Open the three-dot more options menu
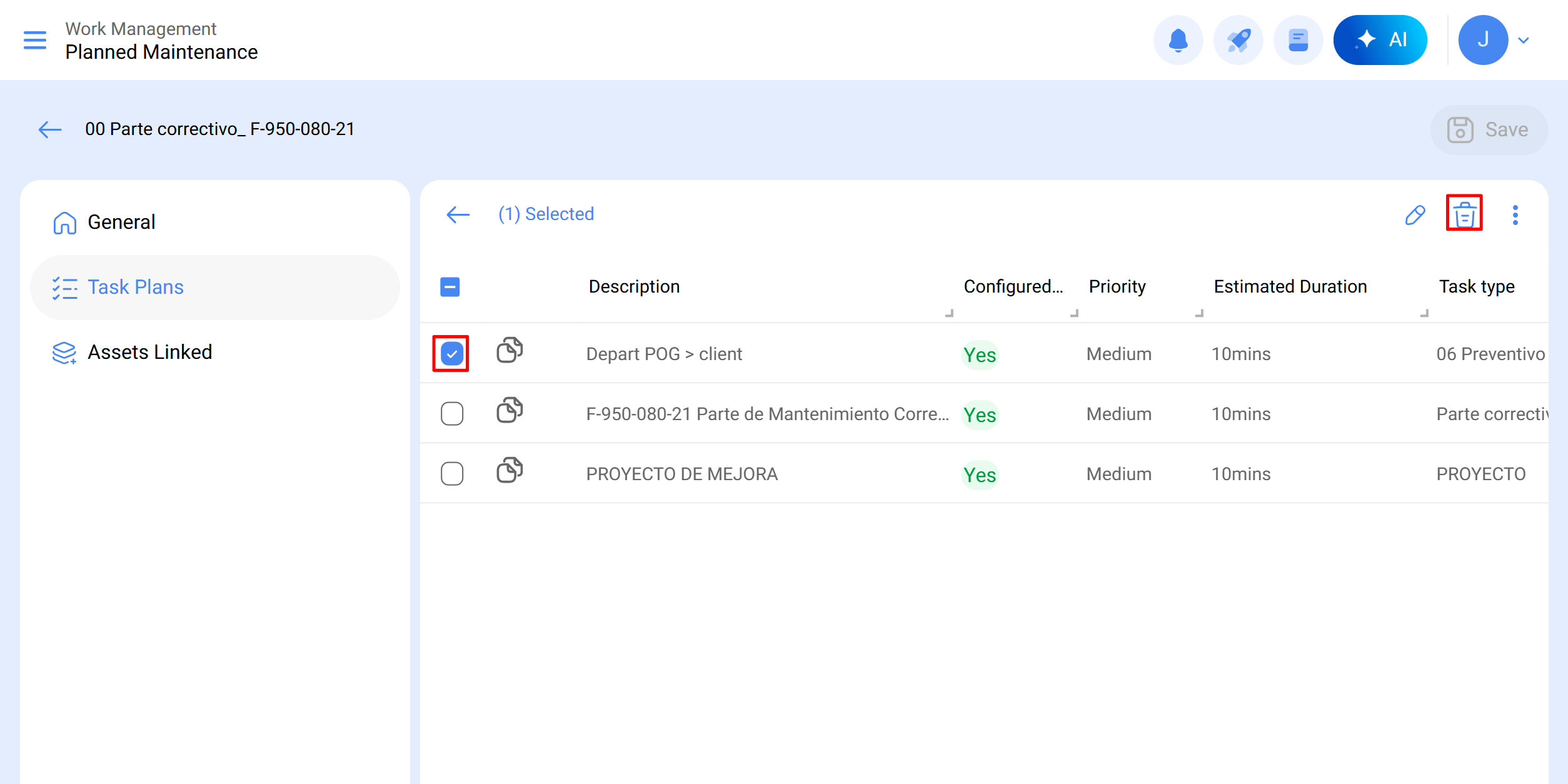The image size is (1568, 784). (1515, 214)
